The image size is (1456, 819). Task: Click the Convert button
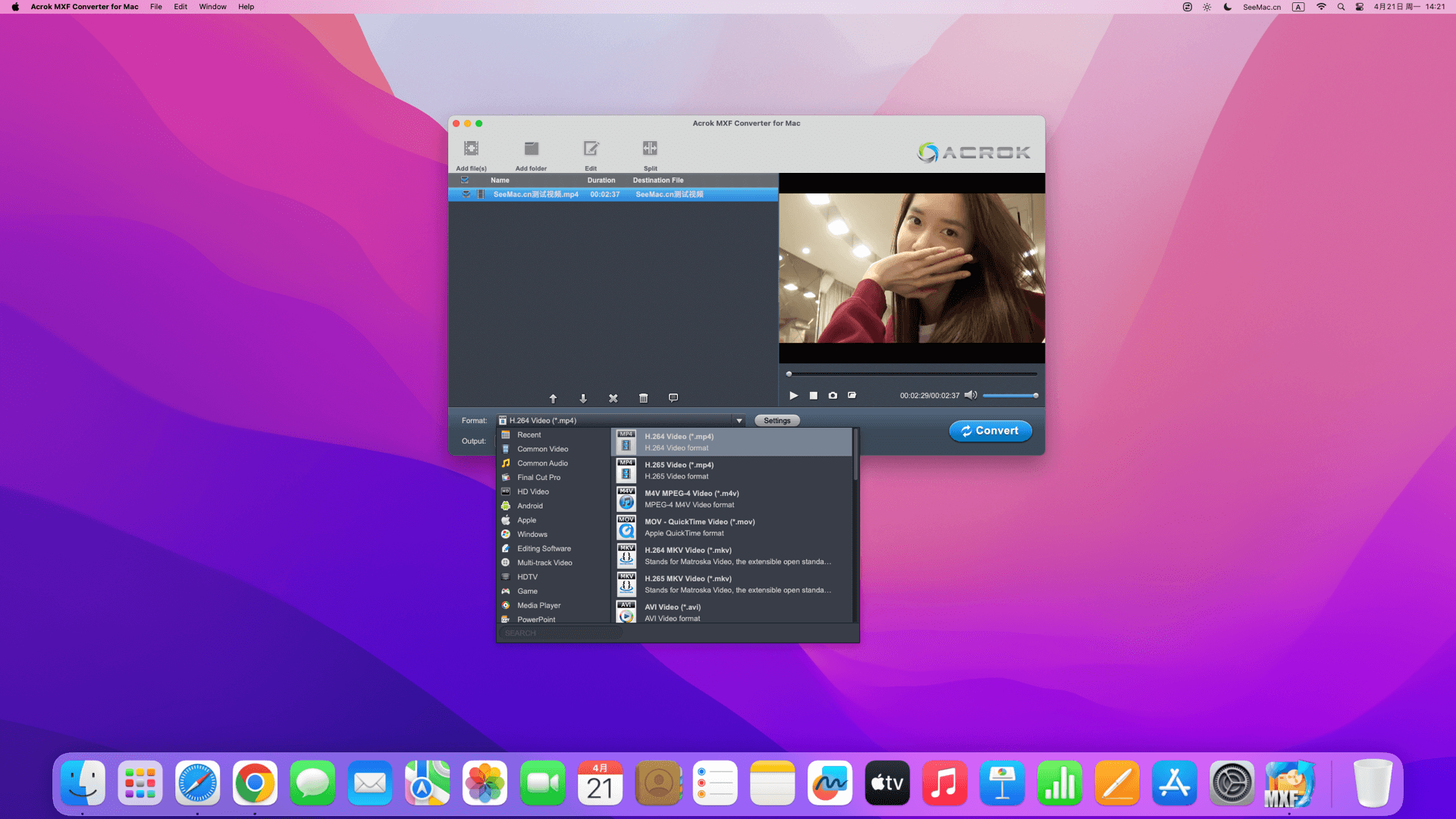(990, 431)
